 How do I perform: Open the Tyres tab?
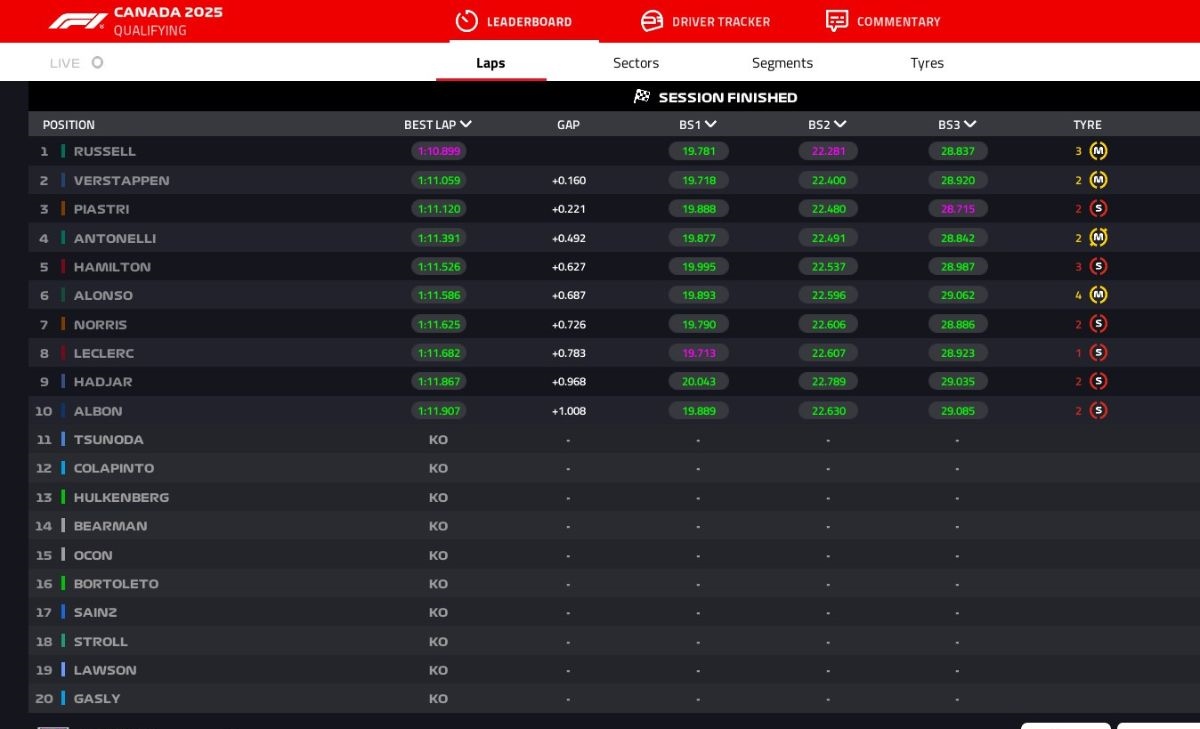[x=927, y=63]
